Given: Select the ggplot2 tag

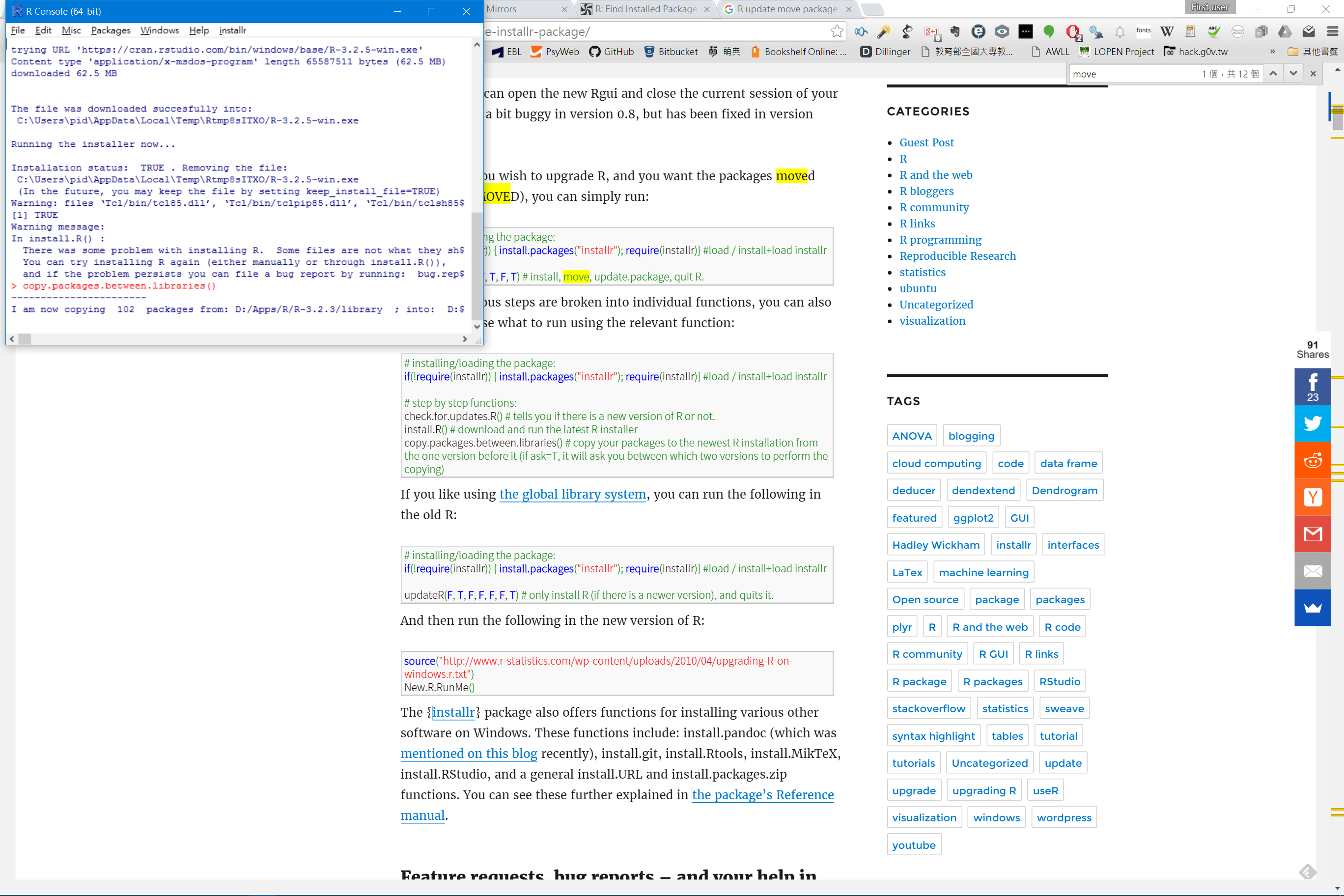Looking at the screenshot, I should click(973, 518).
